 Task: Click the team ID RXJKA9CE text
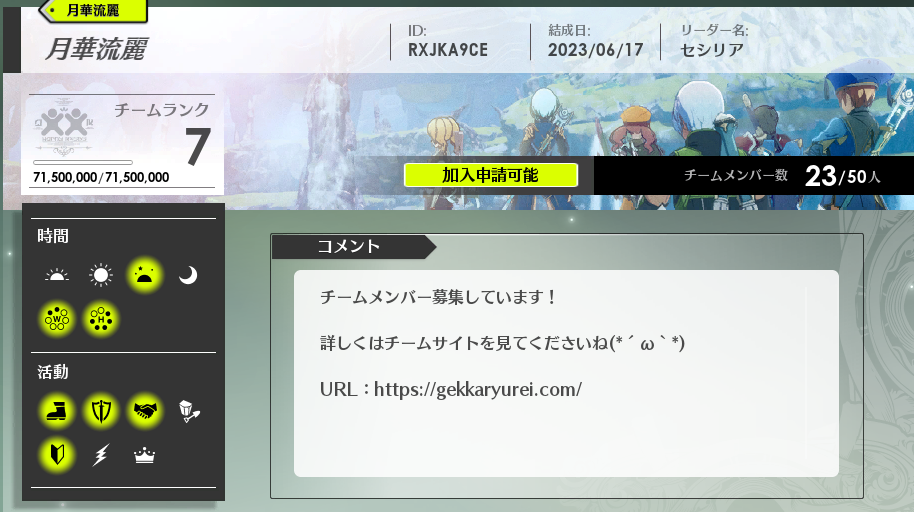[x=447, y=50]
